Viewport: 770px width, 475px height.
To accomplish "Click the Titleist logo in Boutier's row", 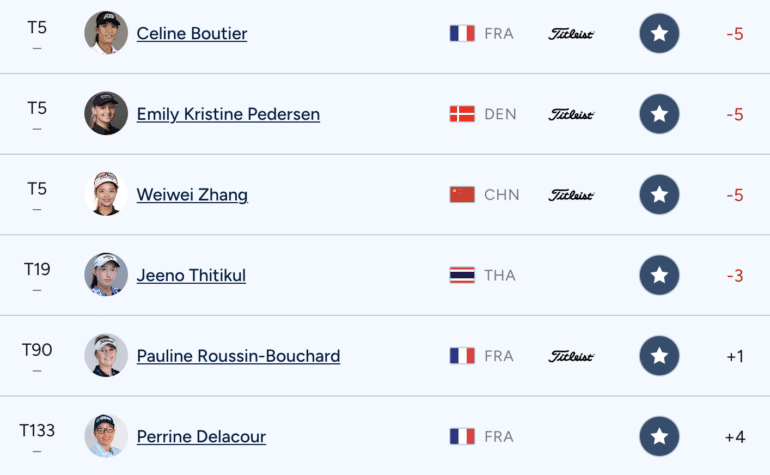I will tap(571, 34).
